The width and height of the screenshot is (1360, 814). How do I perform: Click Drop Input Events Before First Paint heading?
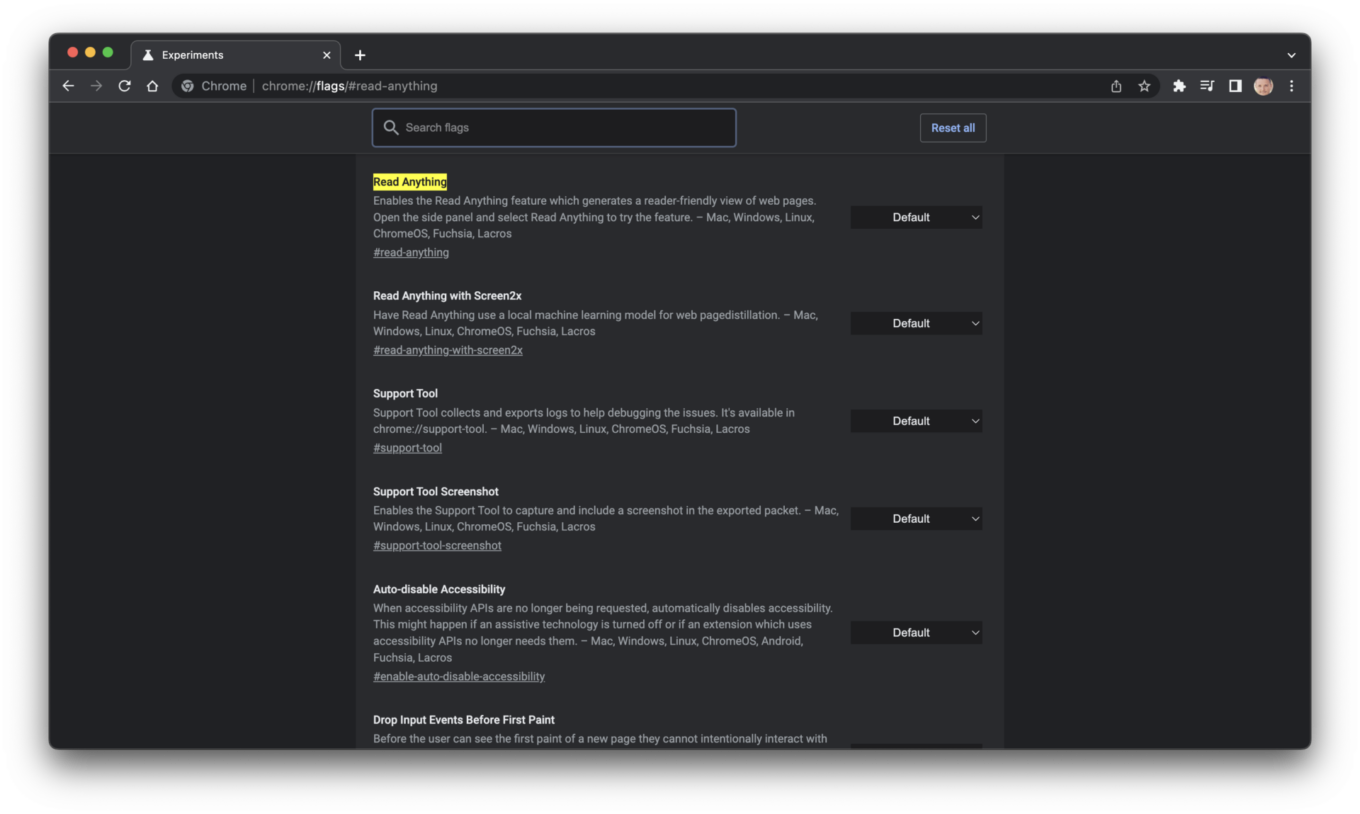click(464, 720)
